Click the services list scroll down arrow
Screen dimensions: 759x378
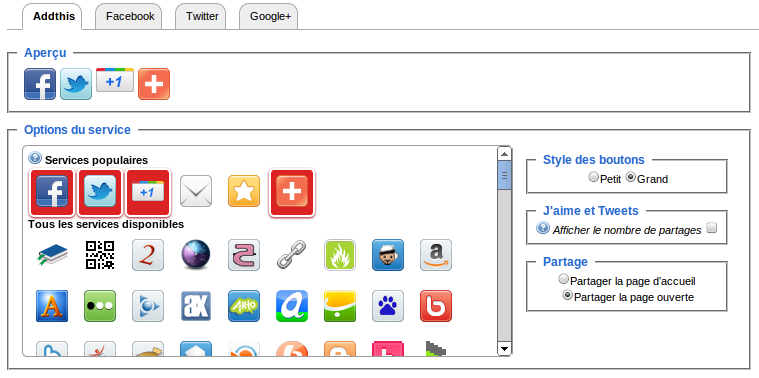[x=504, y=348]
